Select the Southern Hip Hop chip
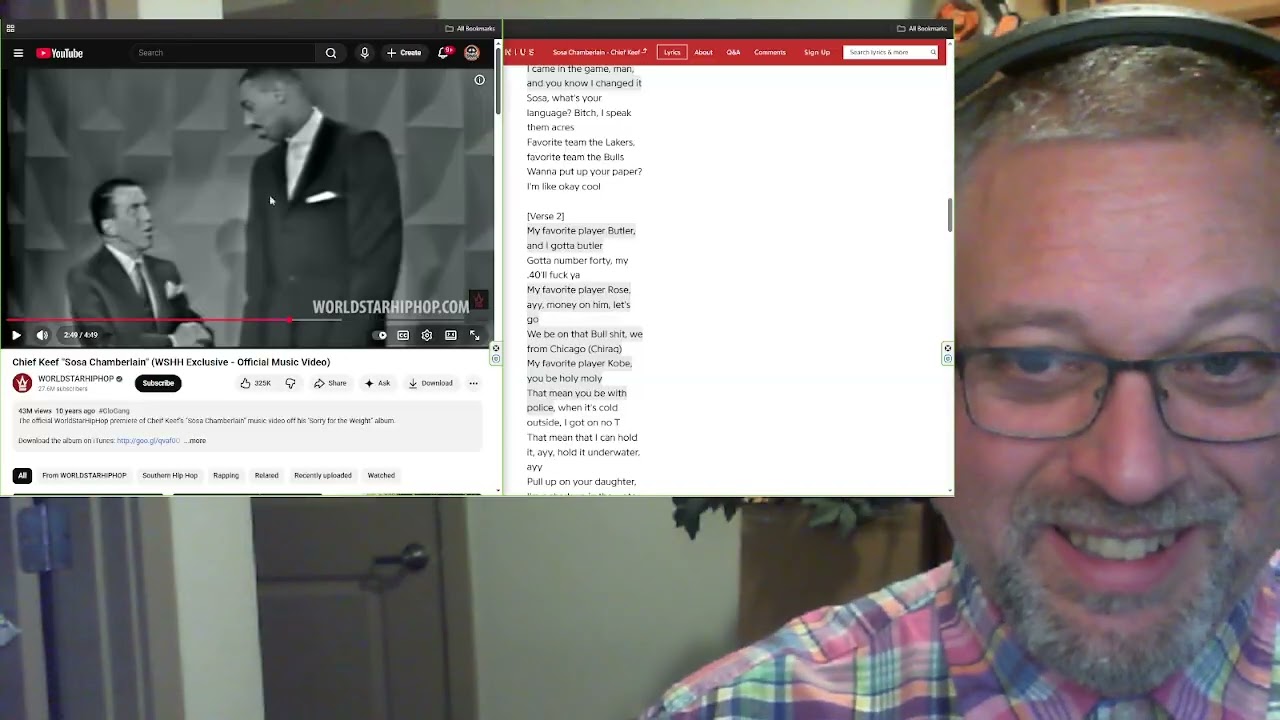The image size is (1280, 720). click(x=170, y=475)
